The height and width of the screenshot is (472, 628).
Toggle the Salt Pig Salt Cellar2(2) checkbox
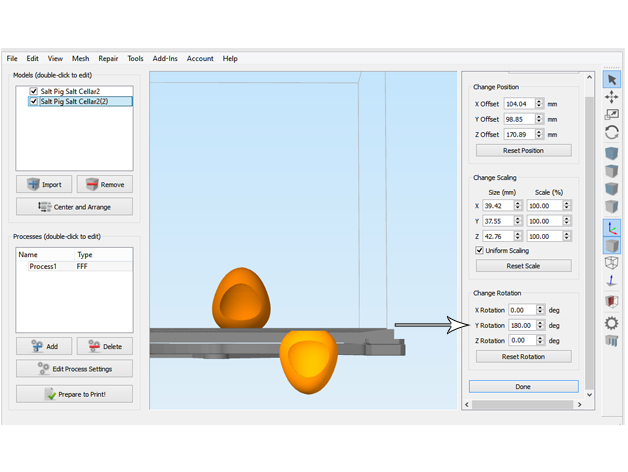point(33,101)
